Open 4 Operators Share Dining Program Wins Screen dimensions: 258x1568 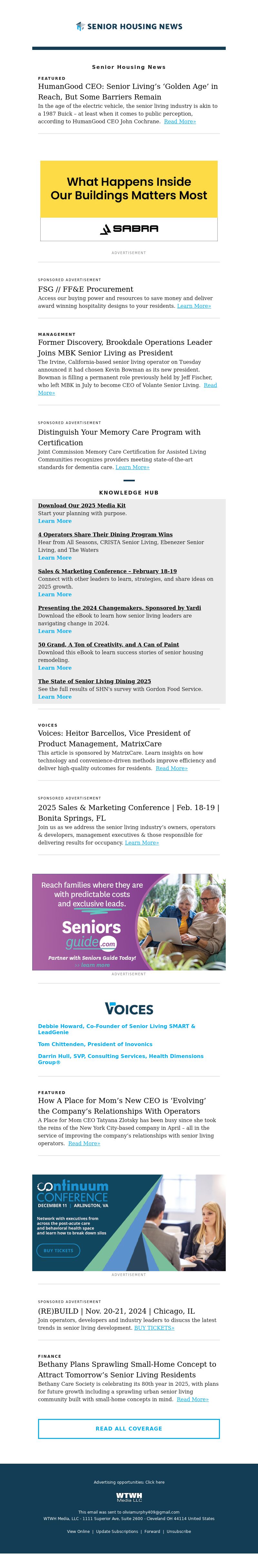pyautogui.click(x=105, y=534)
